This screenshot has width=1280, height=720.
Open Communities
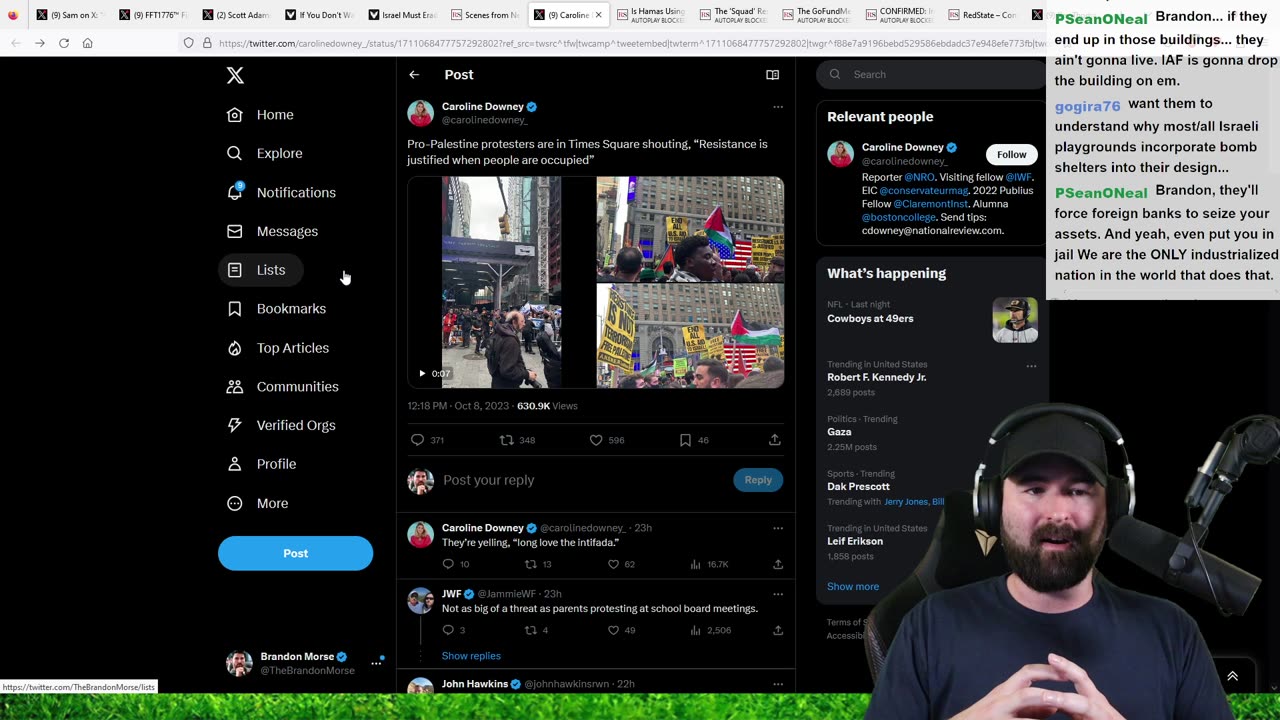point(283,387)
